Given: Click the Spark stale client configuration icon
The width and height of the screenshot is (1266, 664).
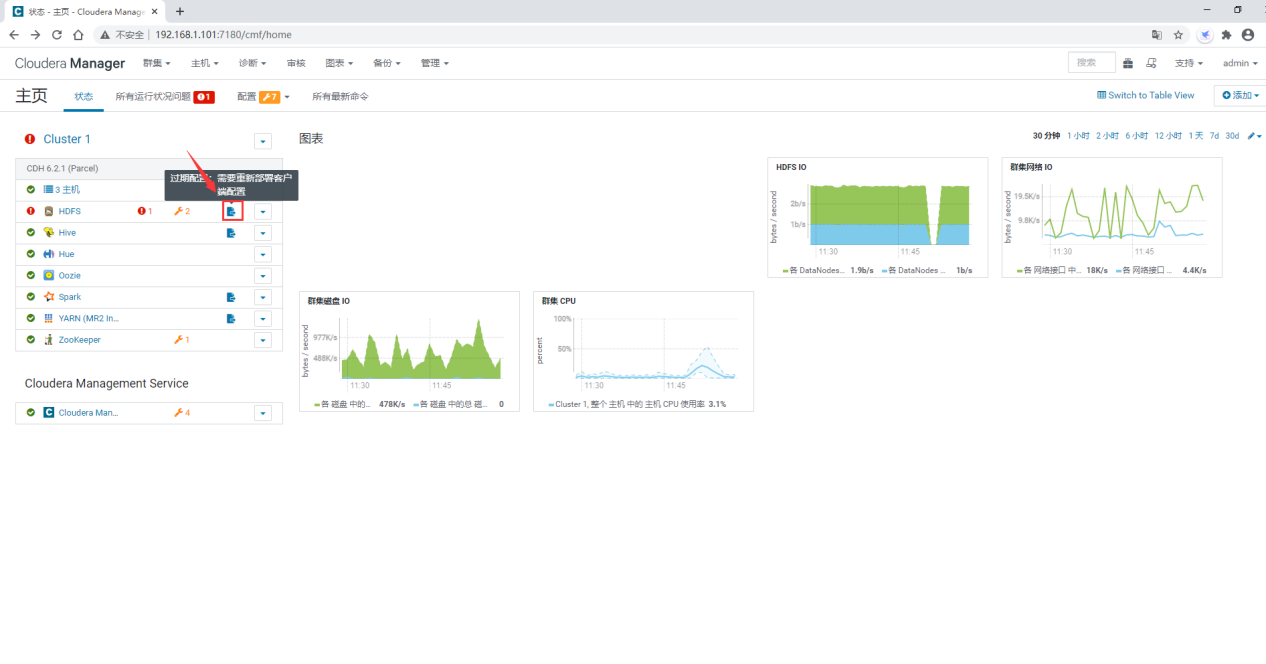Looking at the screenshot, I should coord(231,297).
